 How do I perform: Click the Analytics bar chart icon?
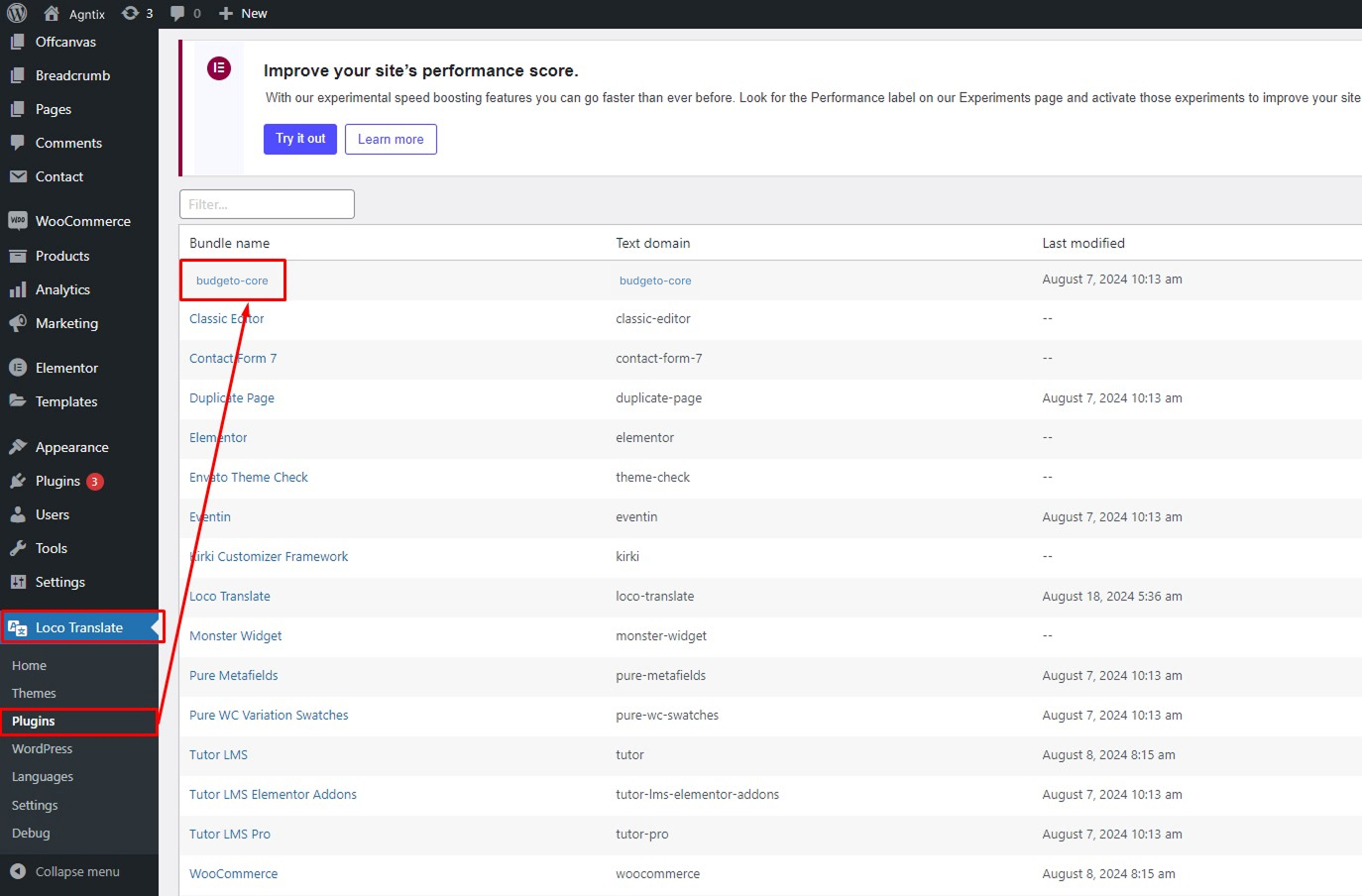[x=18, y=289]
